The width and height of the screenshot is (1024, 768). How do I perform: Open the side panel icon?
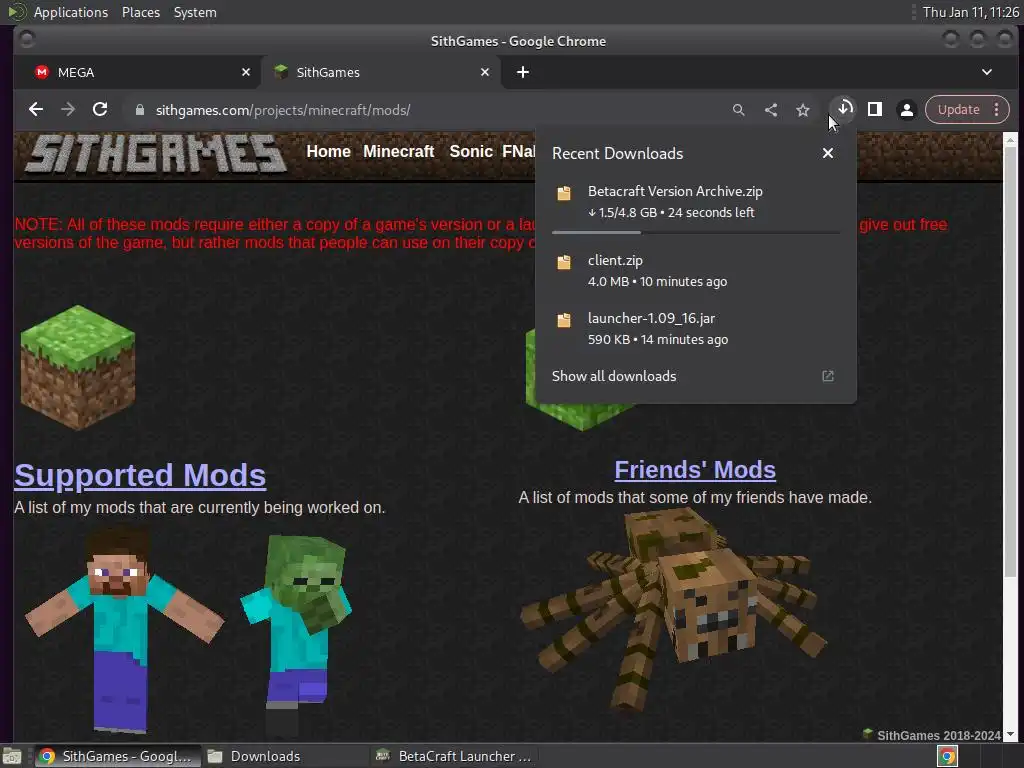coord(874,109)
